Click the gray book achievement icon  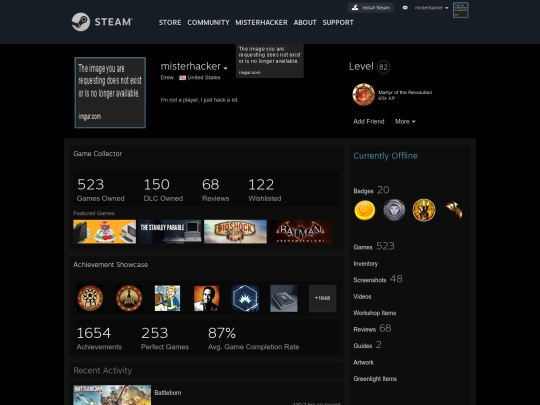pos(284,298)
